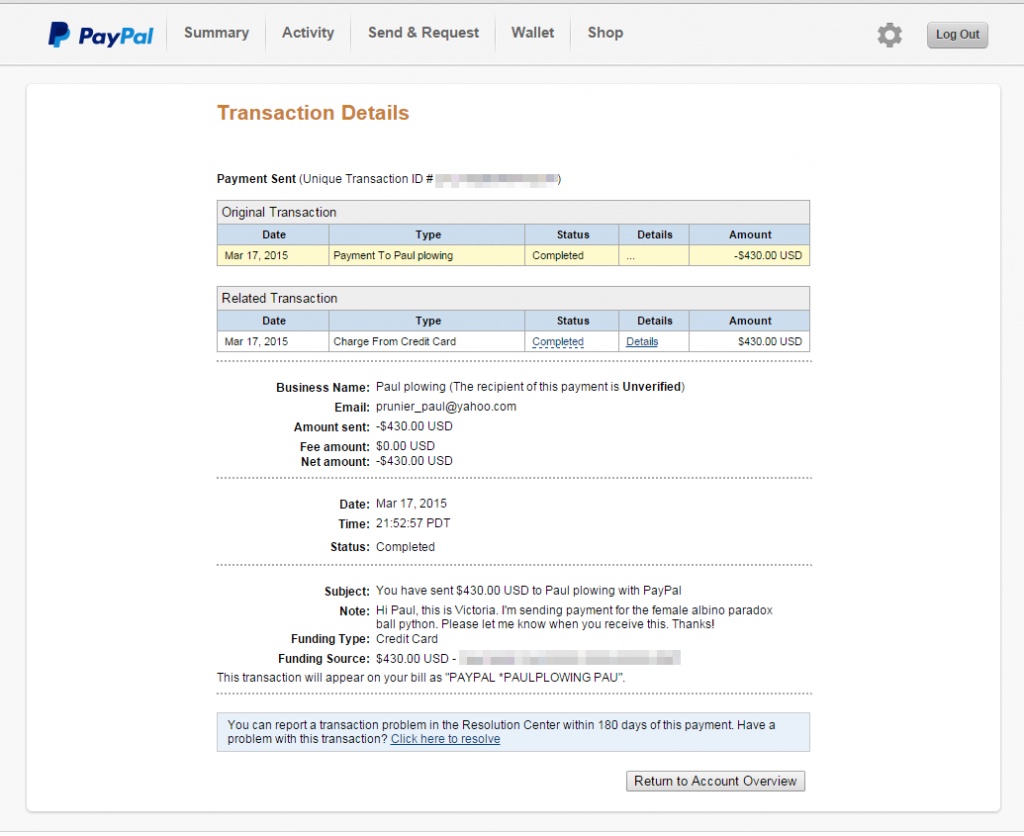Image resolution: width=1024 pixels, height=836 pixels.
Task: Click the Amount sent value -$430.00 USD
Action: pos(414,426)
